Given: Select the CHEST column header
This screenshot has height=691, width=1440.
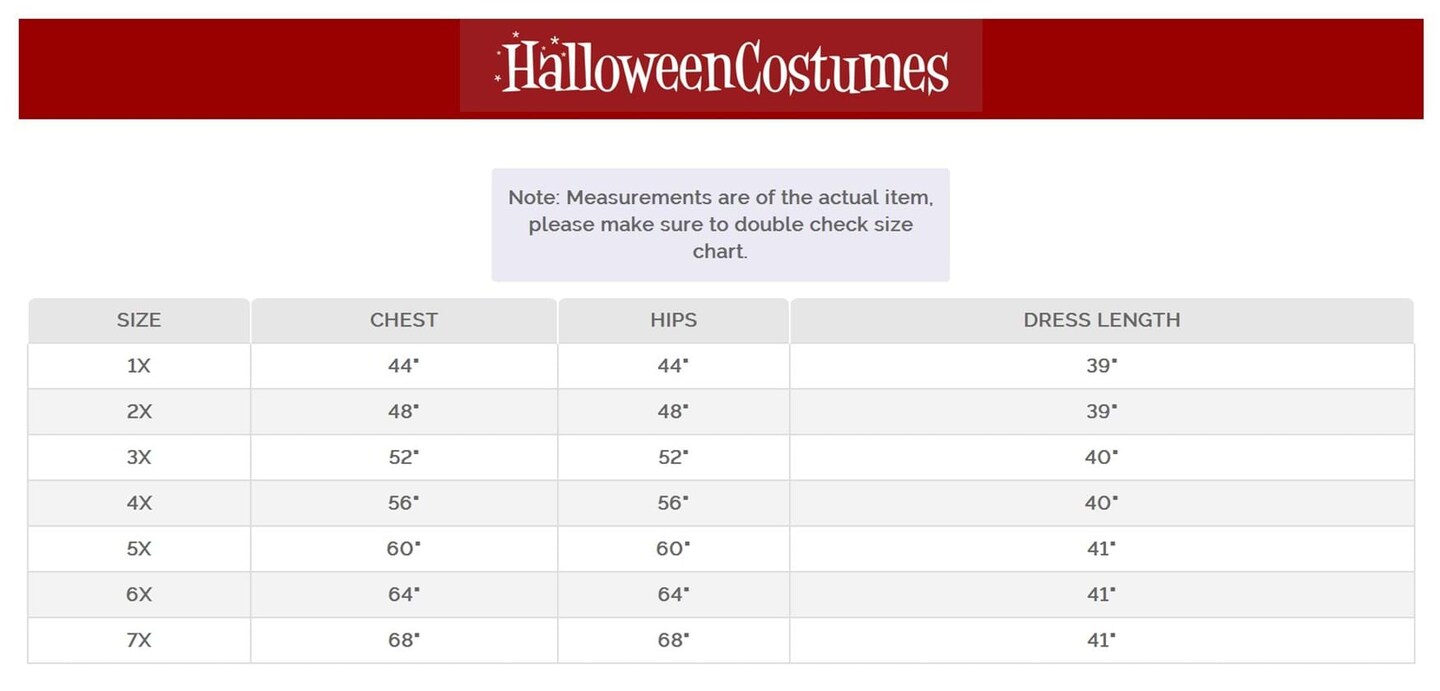Looking at the screenshot, I should pyautogui.click(x=403, y=320).
